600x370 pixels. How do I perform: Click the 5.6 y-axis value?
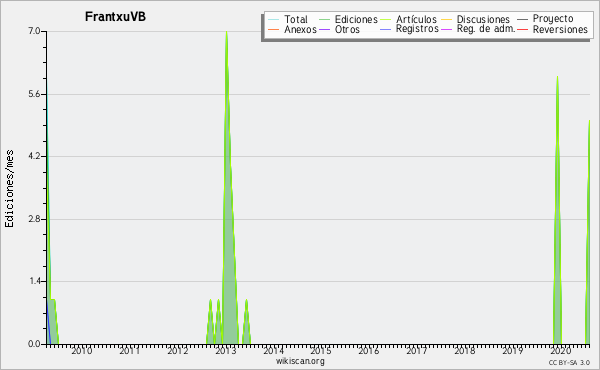pyautogui.click(x=34, y=94)
